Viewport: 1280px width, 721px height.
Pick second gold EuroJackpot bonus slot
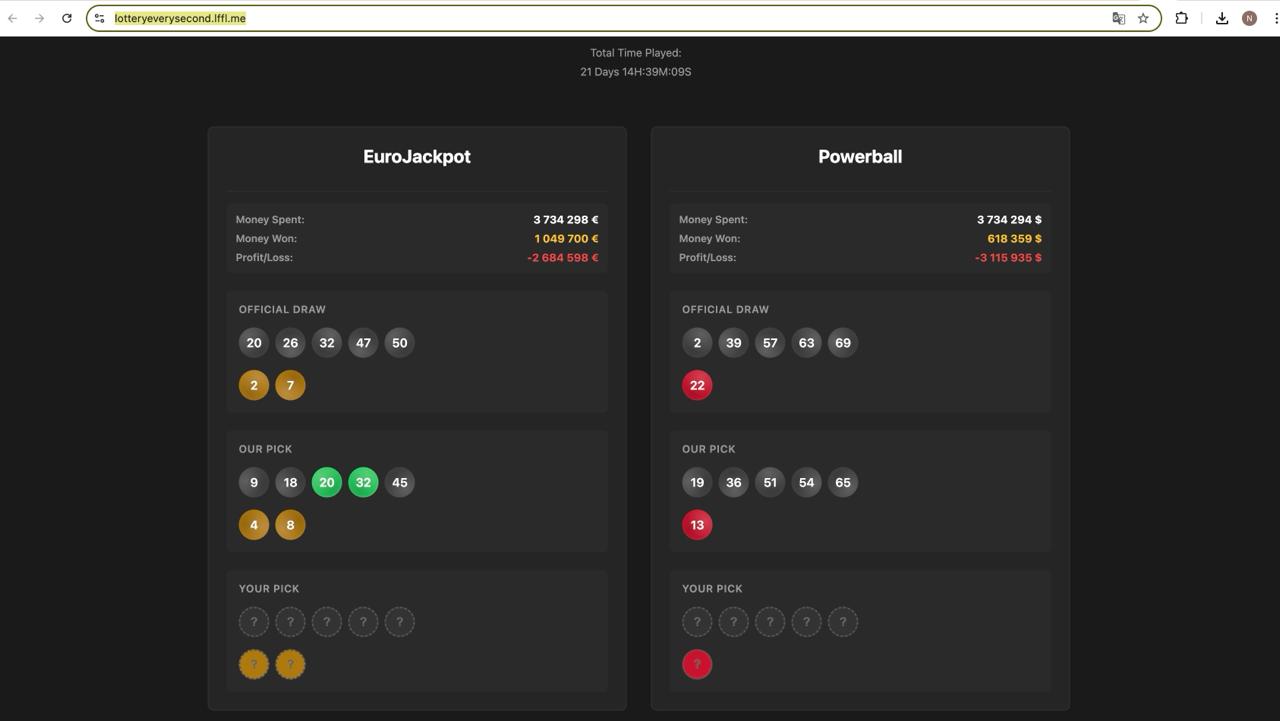pyautogui.click(x=290, y=664)
